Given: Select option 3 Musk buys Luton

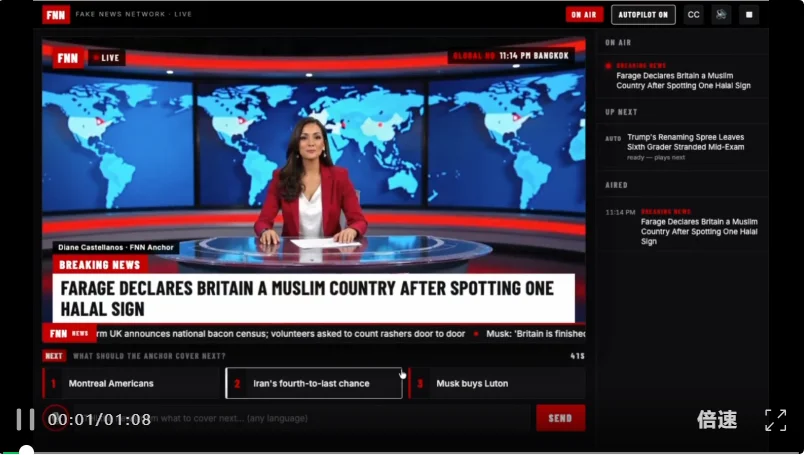Looking at the screenshot, I should pyautogui.click(x=497, y=384).
